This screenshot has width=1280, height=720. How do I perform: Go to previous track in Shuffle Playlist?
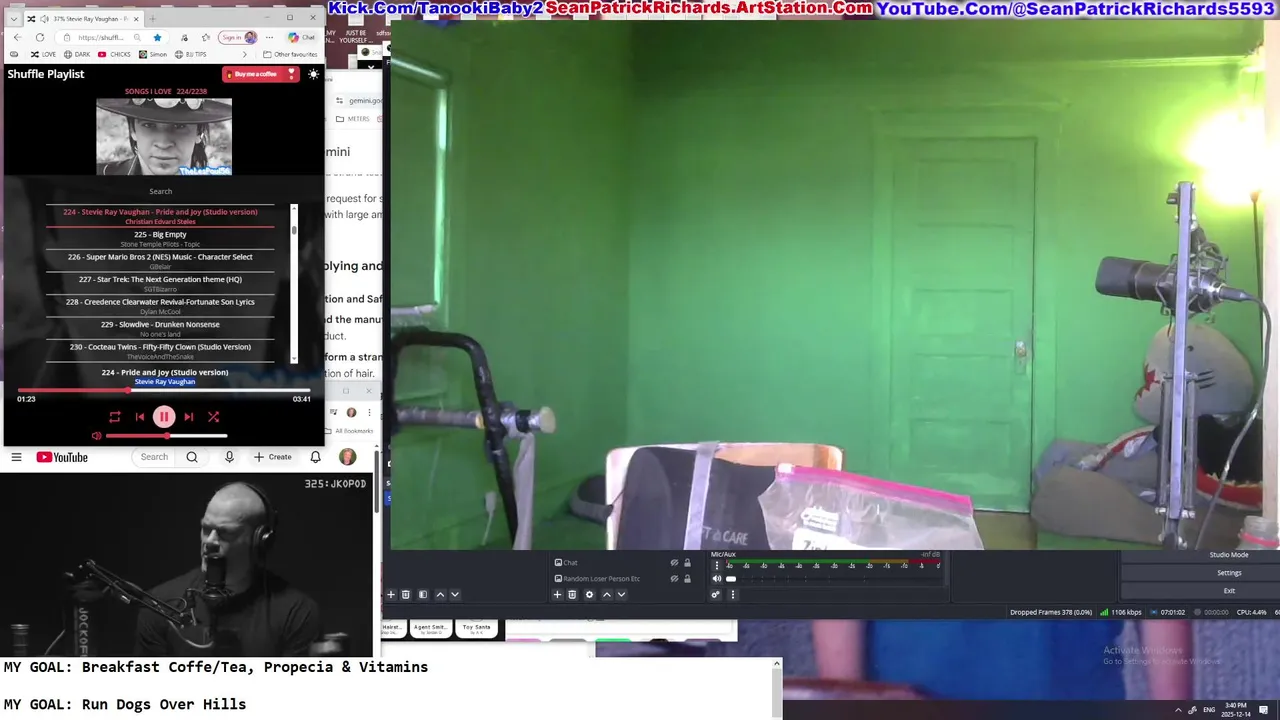click(140, 417)
